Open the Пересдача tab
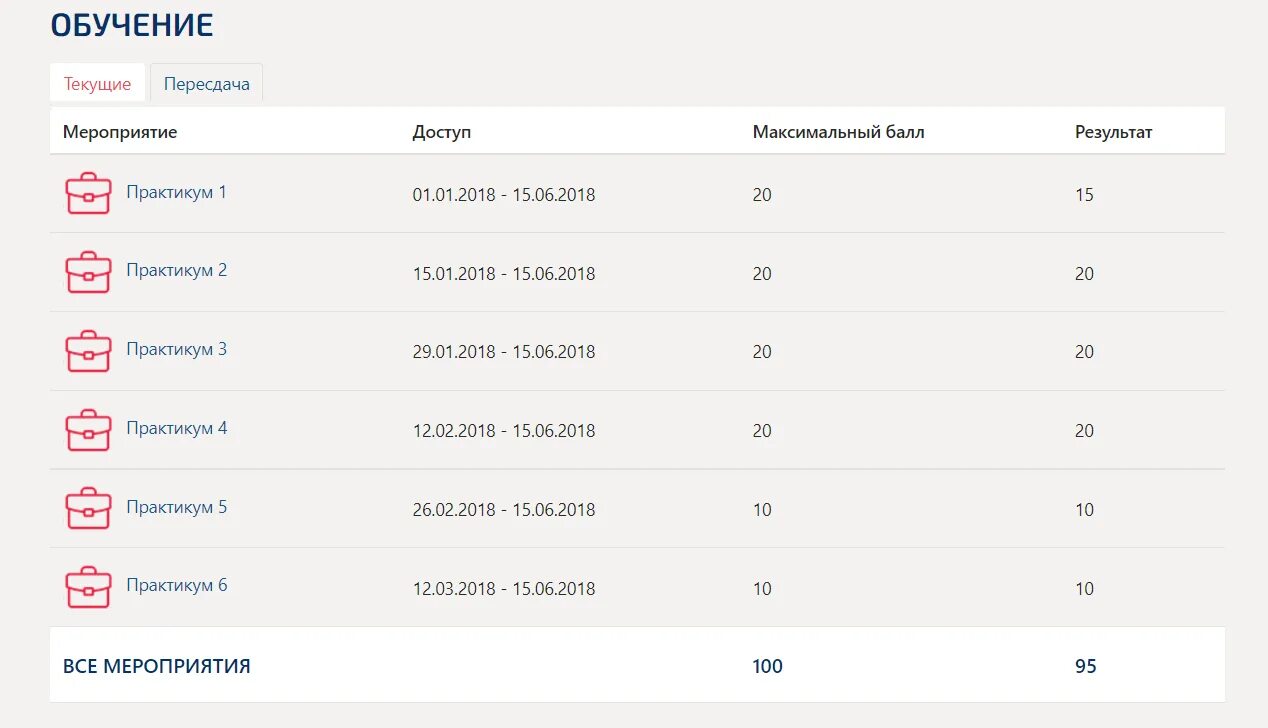 [x=206, y=84]
